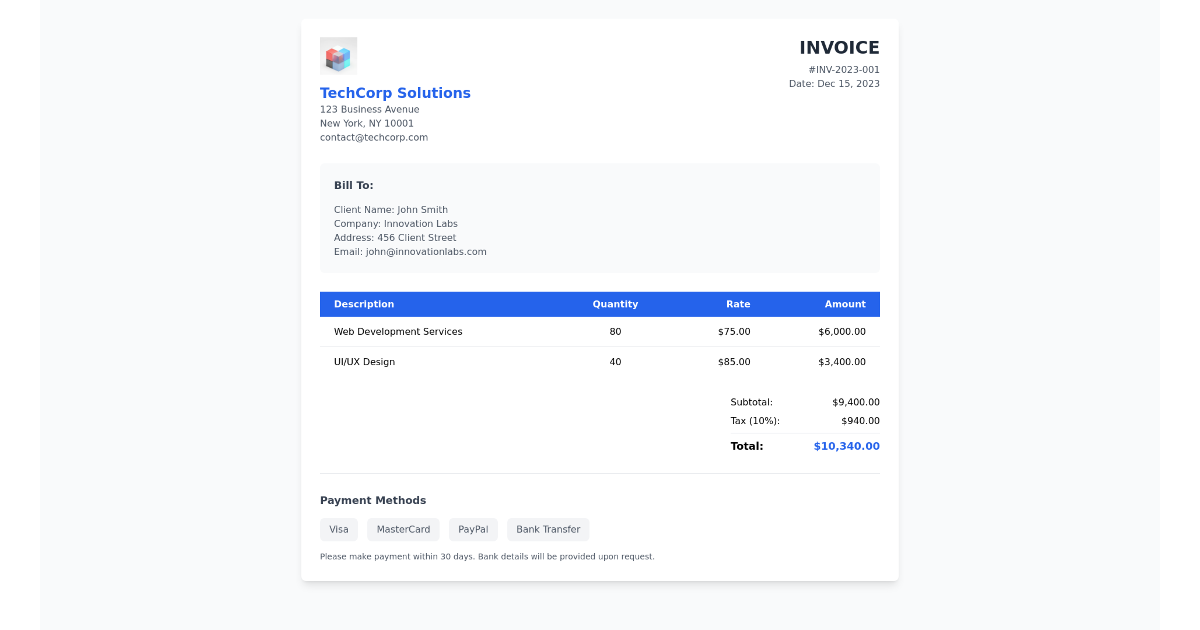The height and width of the screenshot is (630, 1200).
Task: Select the Visa payment method badge
Action: click(339, 529)
